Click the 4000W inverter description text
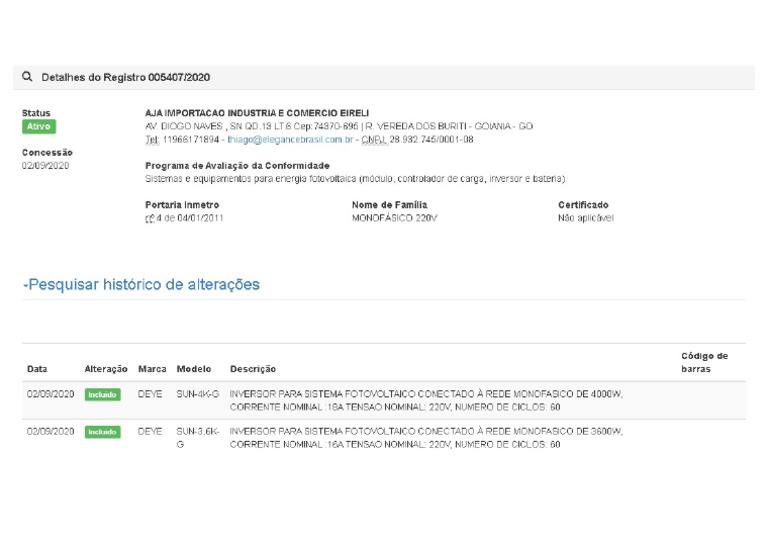 (426, 400)
